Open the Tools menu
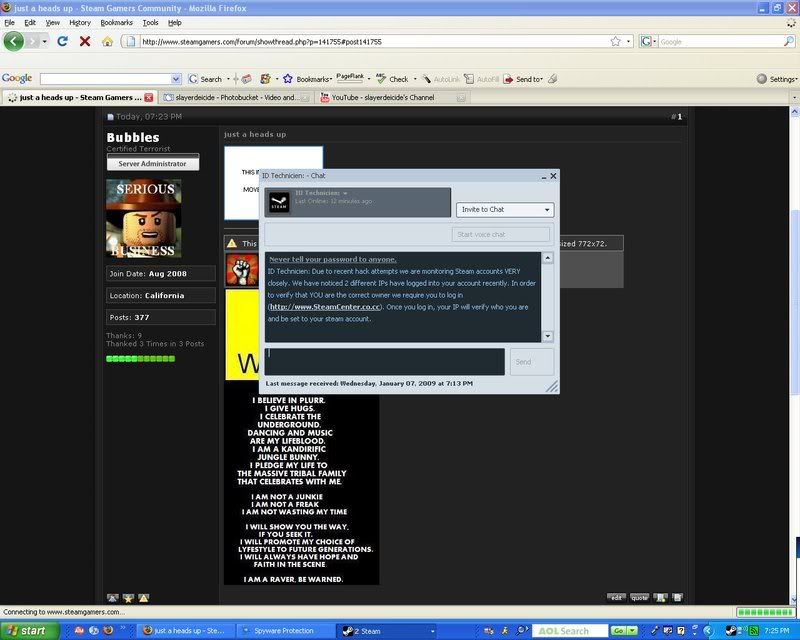This screenshot has width=800, height=640. tap(150, 22)
